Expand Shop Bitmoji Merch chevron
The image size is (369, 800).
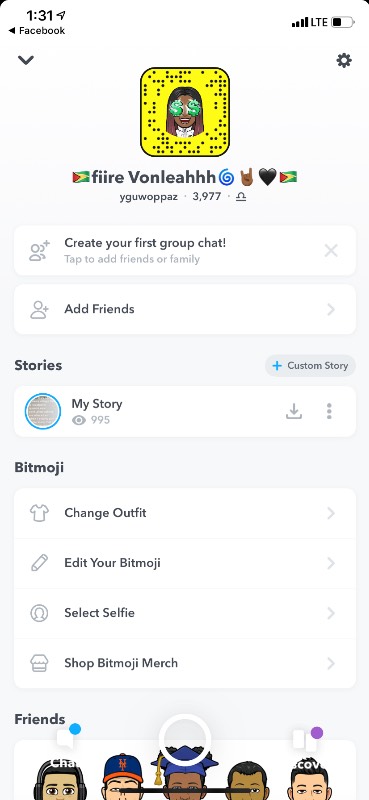[331, 663]
